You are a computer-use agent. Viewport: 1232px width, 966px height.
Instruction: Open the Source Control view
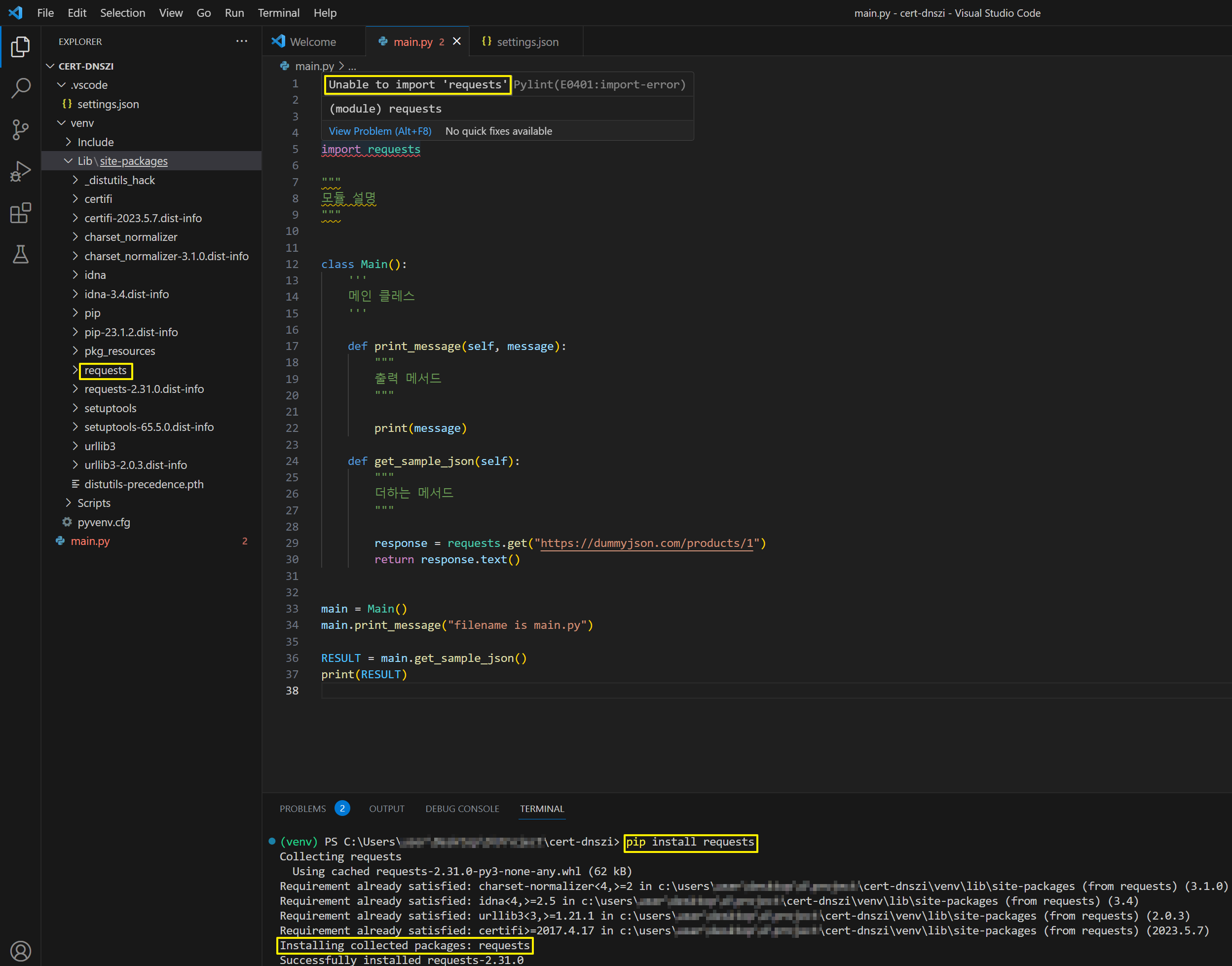pos(20,129)
